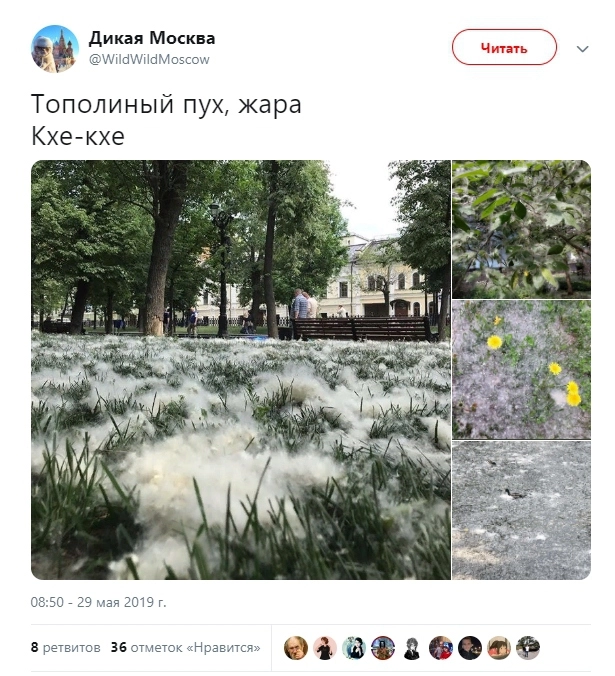Open the tree leaves photo thumbnail

click(521, 229)
